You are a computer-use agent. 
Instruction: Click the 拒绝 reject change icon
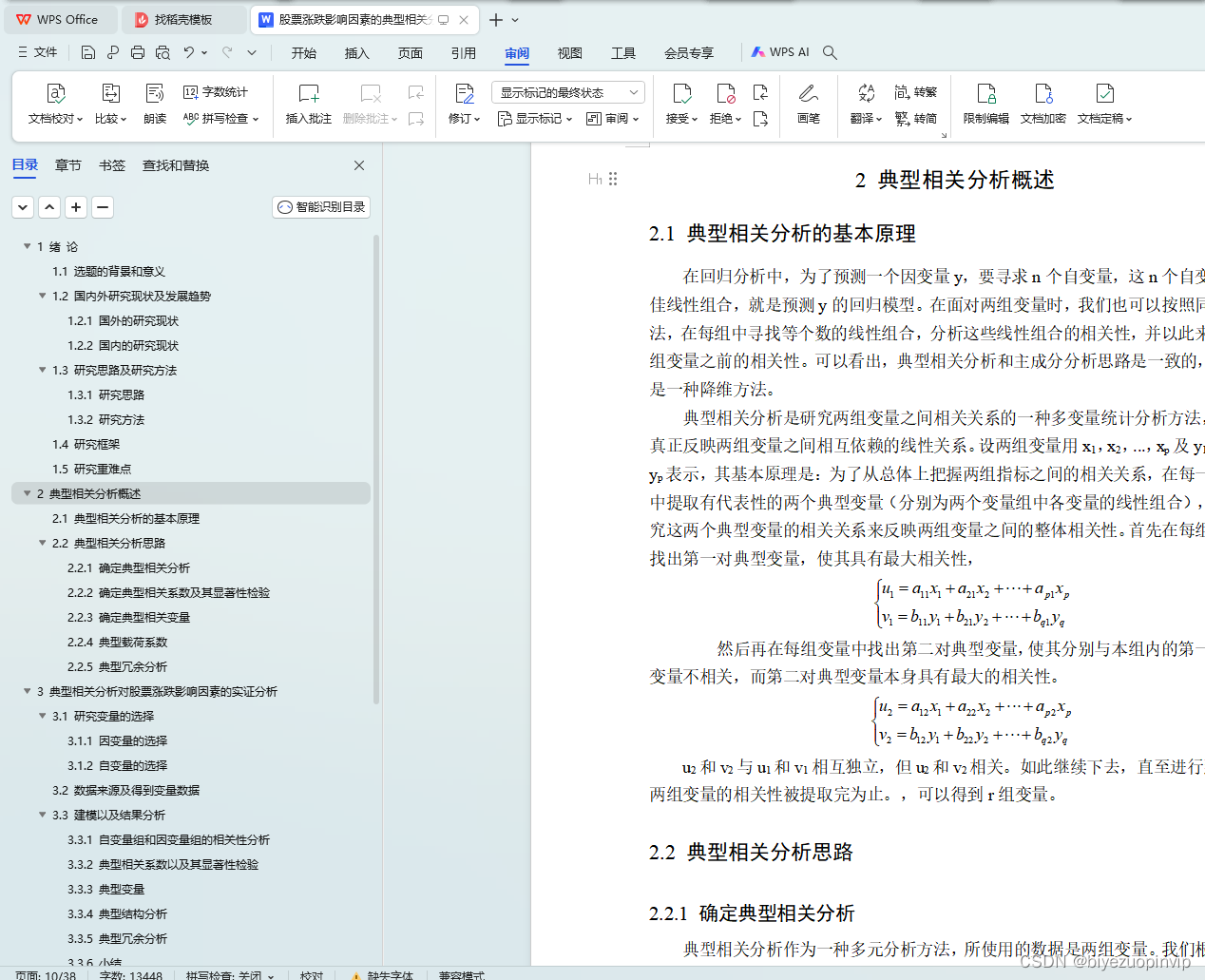725,93
